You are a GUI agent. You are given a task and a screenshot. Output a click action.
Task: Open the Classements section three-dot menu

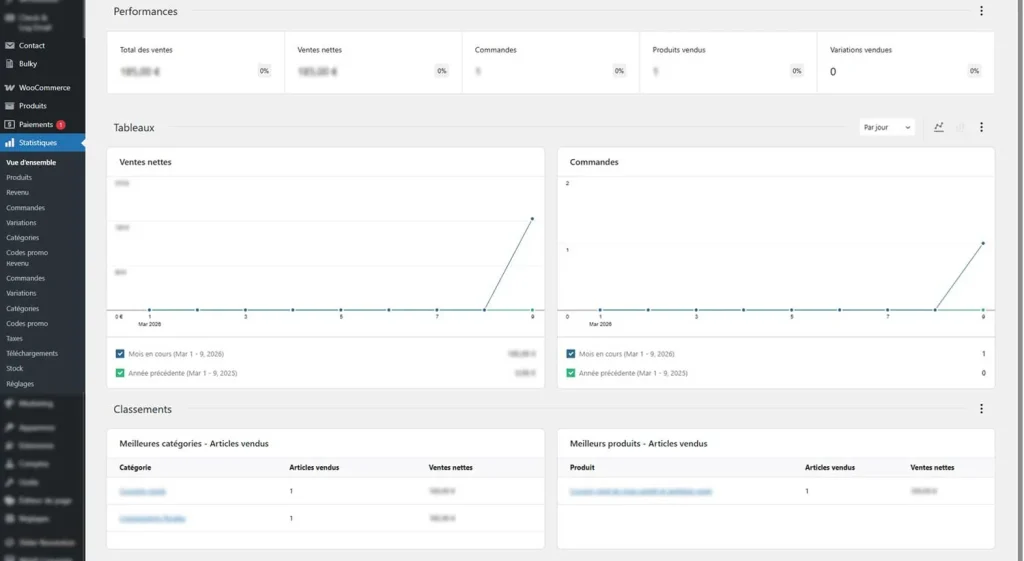[x=981, y=409]
